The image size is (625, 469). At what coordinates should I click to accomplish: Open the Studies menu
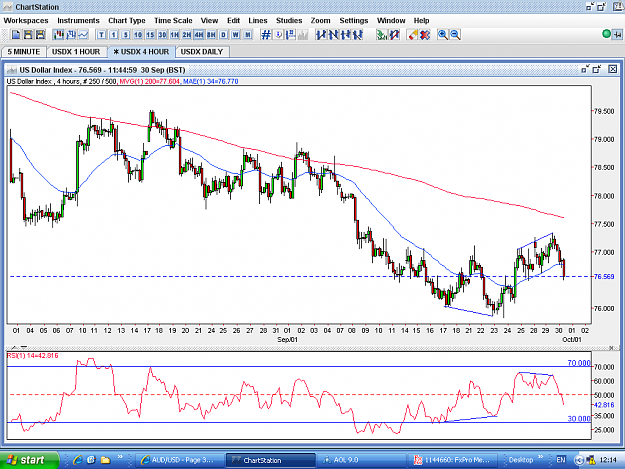coord(289,21)
